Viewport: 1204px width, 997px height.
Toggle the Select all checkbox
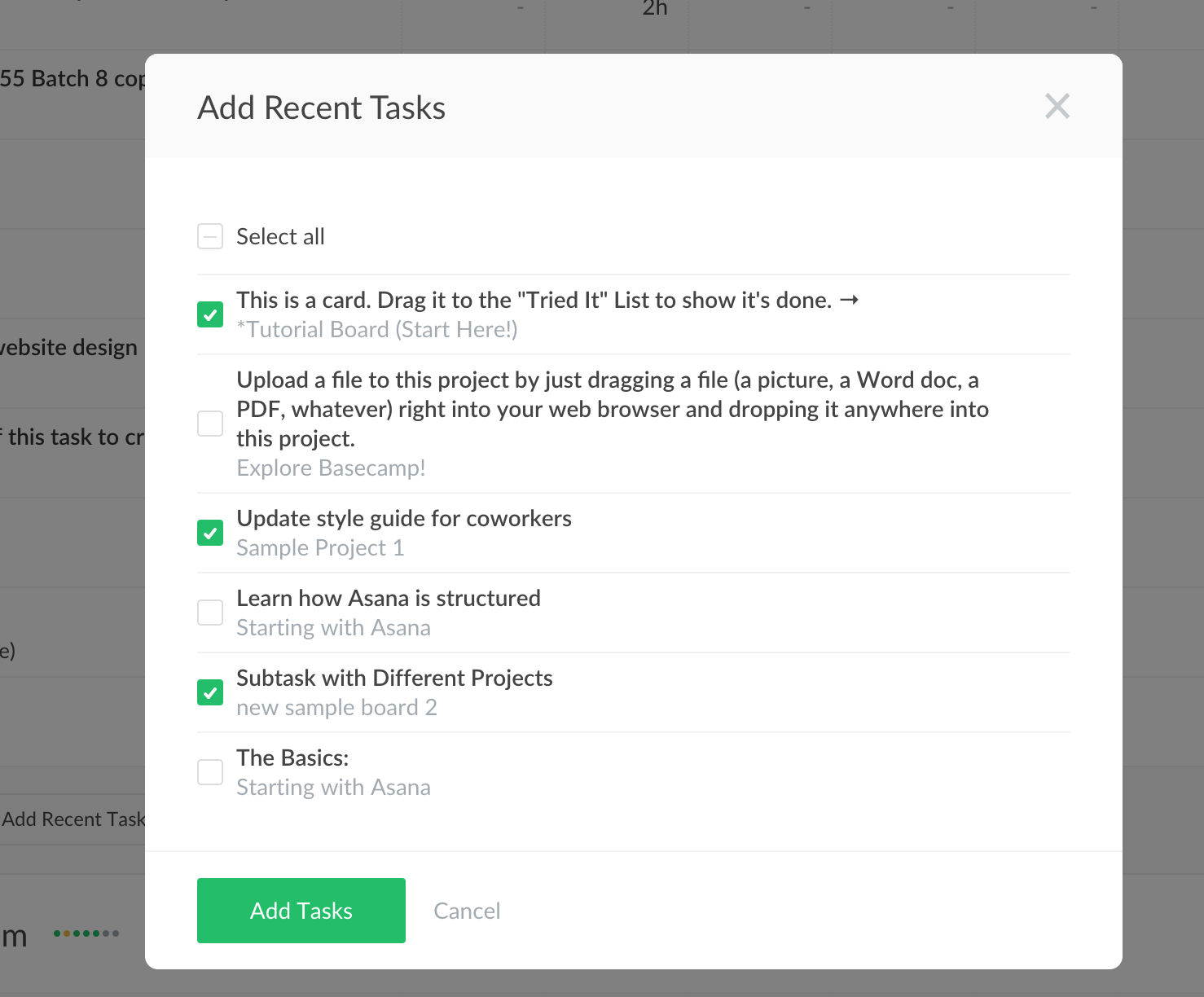point(210,237)
